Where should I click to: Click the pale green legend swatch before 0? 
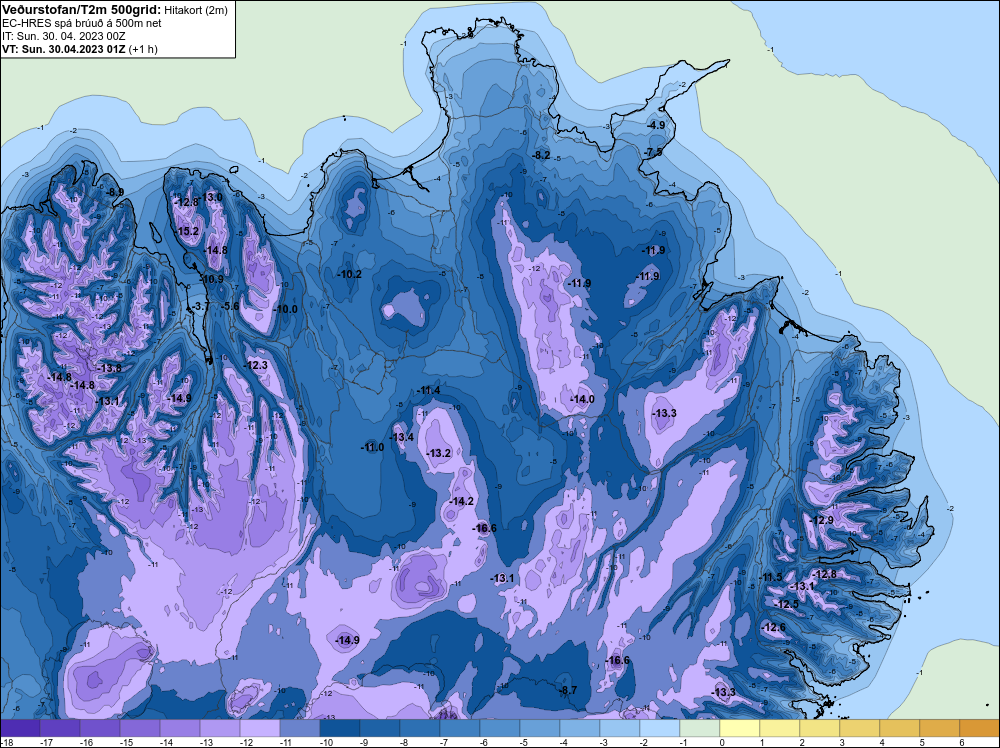700,728
